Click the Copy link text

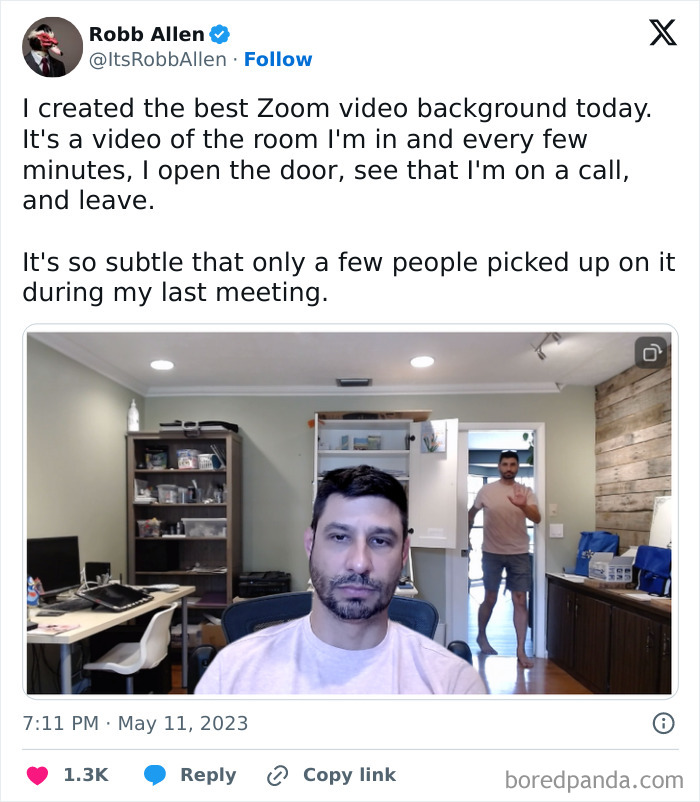point(350,775)
